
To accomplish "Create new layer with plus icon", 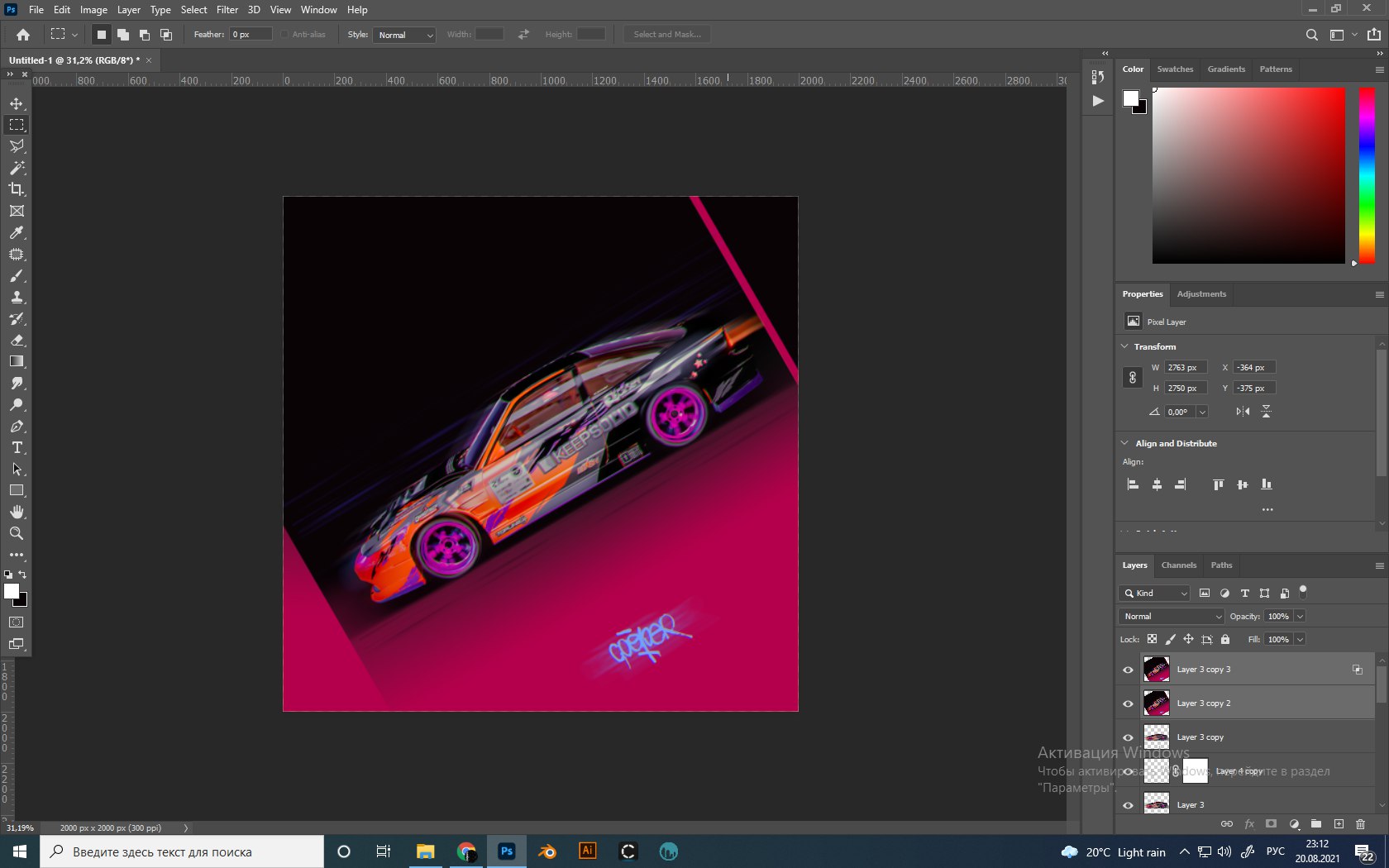I will [1339, 824].
